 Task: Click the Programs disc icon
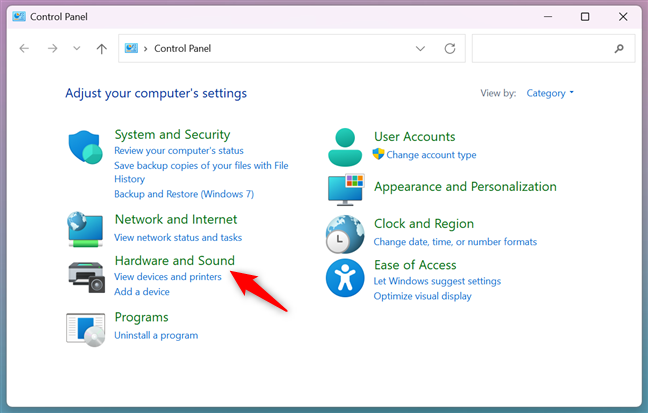pos(86,329)
